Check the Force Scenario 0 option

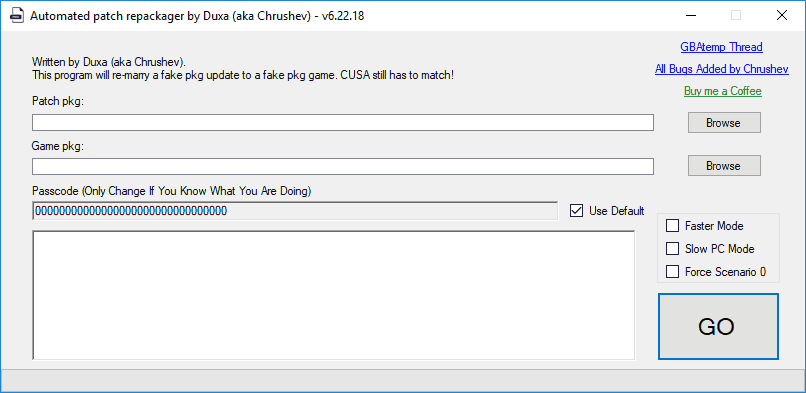(672, 272)
